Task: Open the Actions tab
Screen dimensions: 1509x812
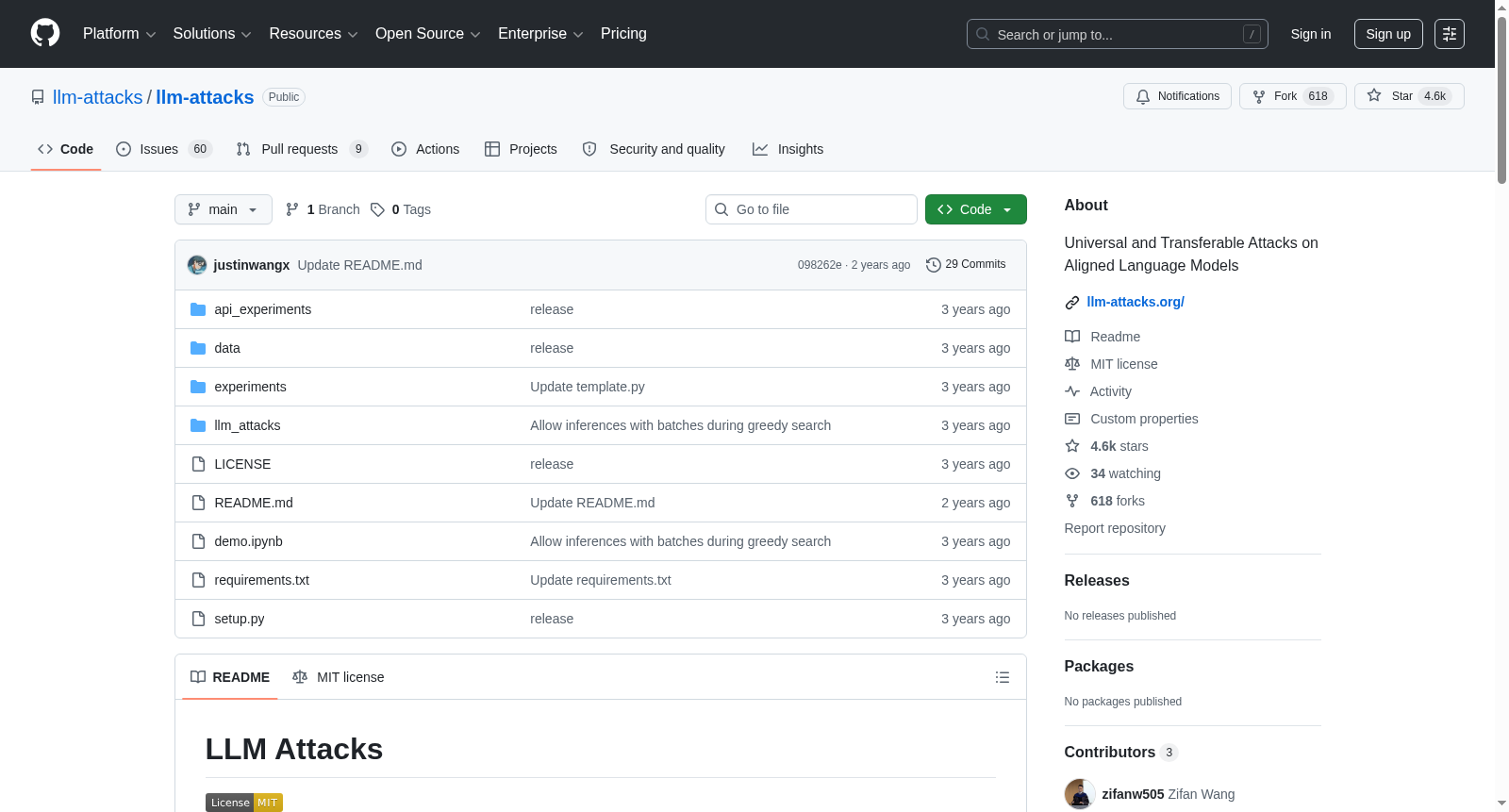Action: pyautogui.click(x=425, y=149)
